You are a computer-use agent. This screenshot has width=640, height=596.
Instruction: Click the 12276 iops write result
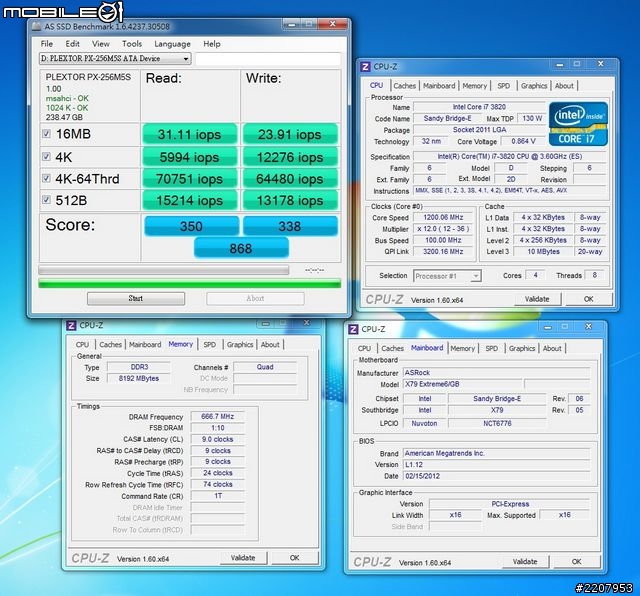(x=290, y=157)
